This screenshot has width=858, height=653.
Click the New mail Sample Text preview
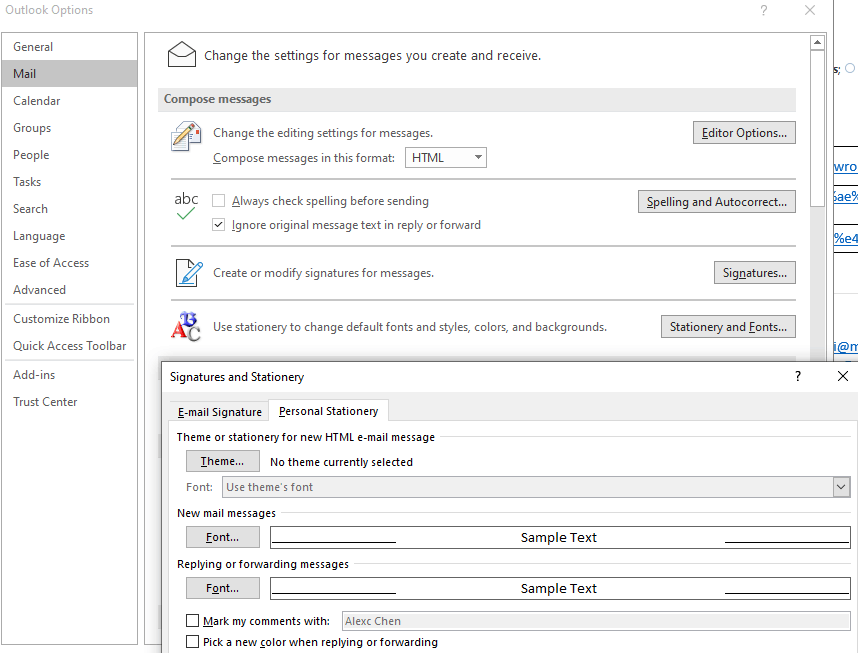560,538
